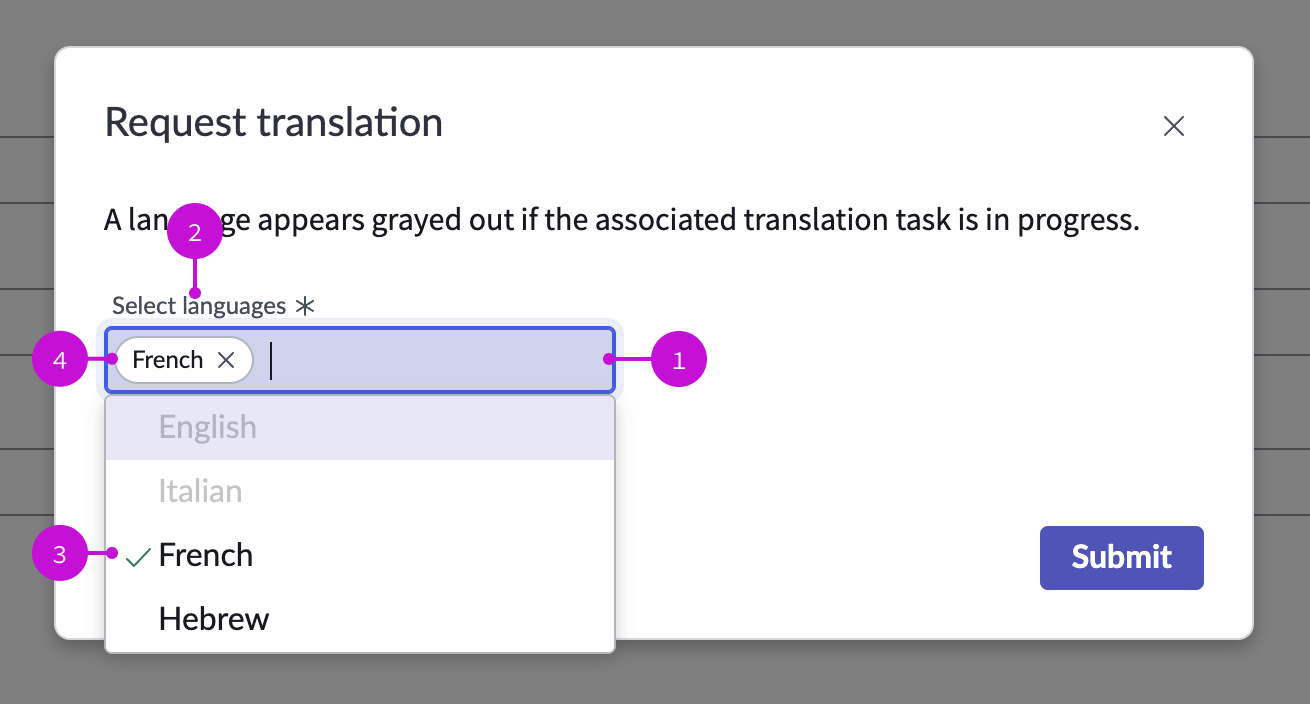Click annotation badge number 3
Screen dimensions: 1310x704
click(61, 553)
